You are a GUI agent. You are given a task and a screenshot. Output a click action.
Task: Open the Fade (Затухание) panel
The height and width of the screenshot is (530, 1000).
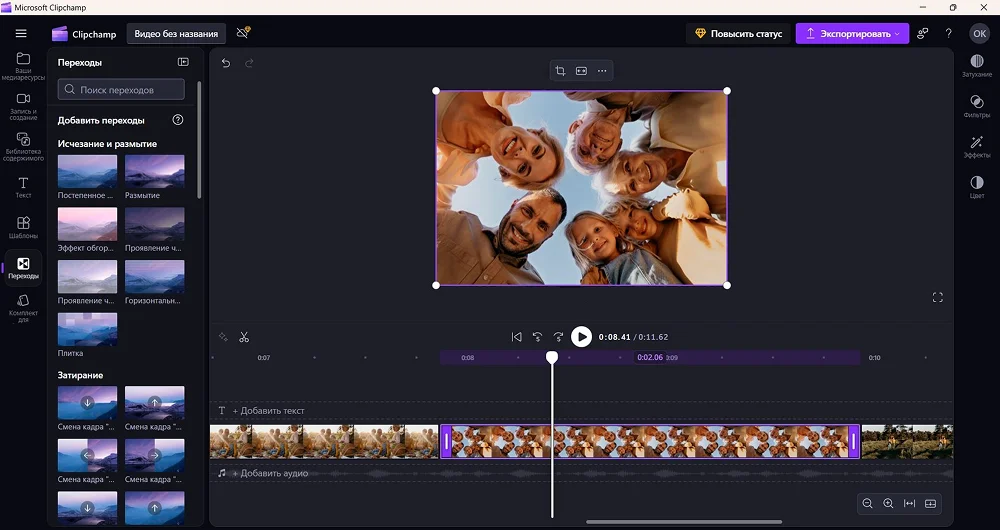pyautogui.click(x=976, y=65)
